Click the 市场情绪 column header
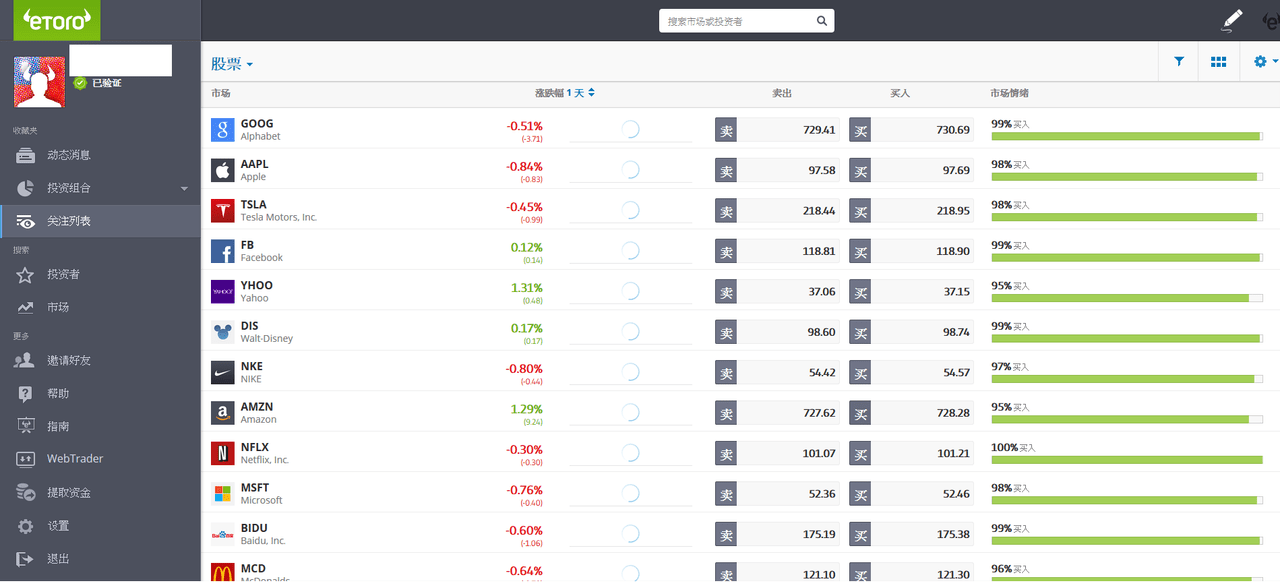1280x586 pixels. click(x=1010, y=93)
